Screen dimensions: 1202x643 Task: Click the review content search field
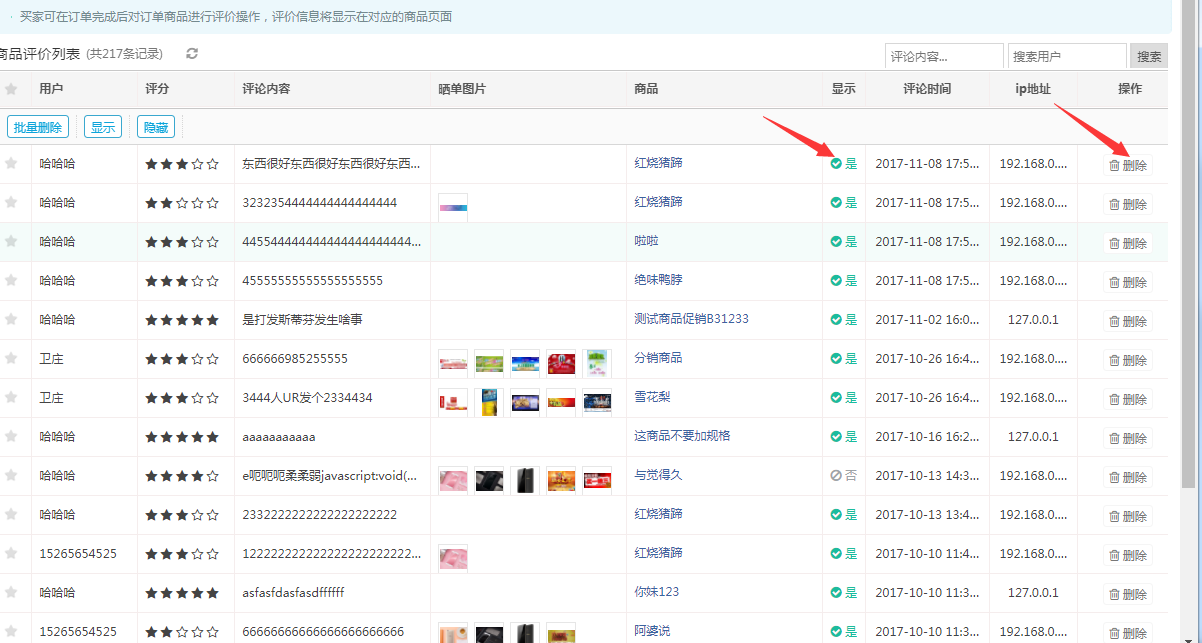[943, 57]
